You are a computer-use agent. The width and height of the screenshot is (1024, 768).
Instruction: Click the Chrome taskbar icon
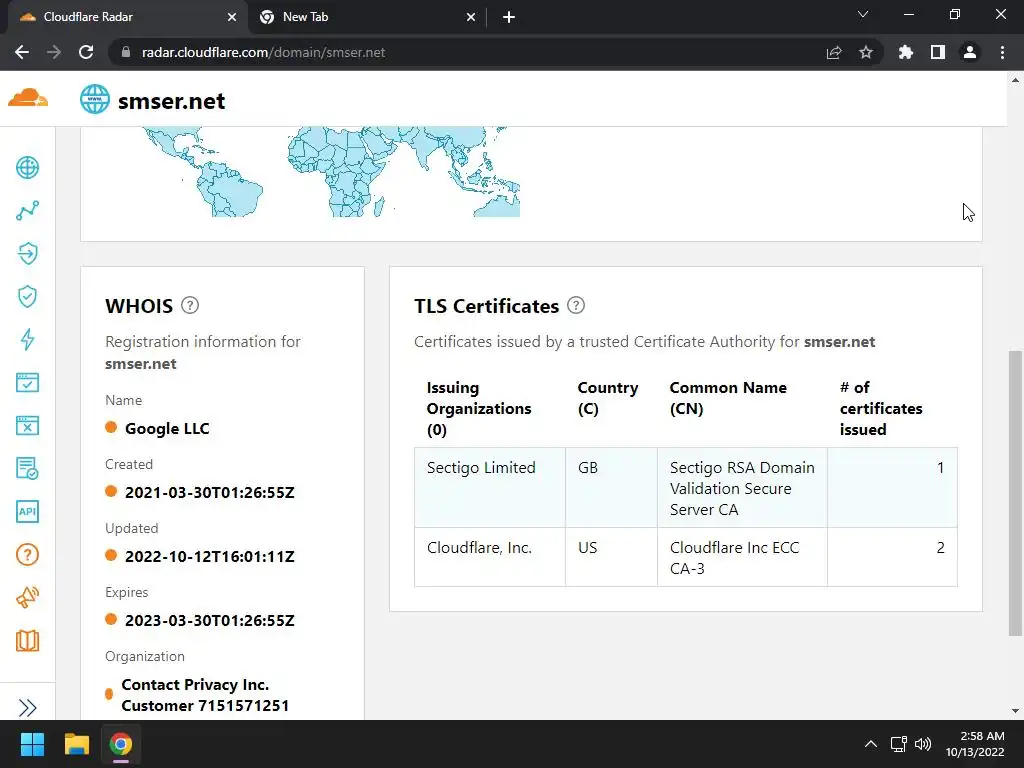(x=120, y=744)
